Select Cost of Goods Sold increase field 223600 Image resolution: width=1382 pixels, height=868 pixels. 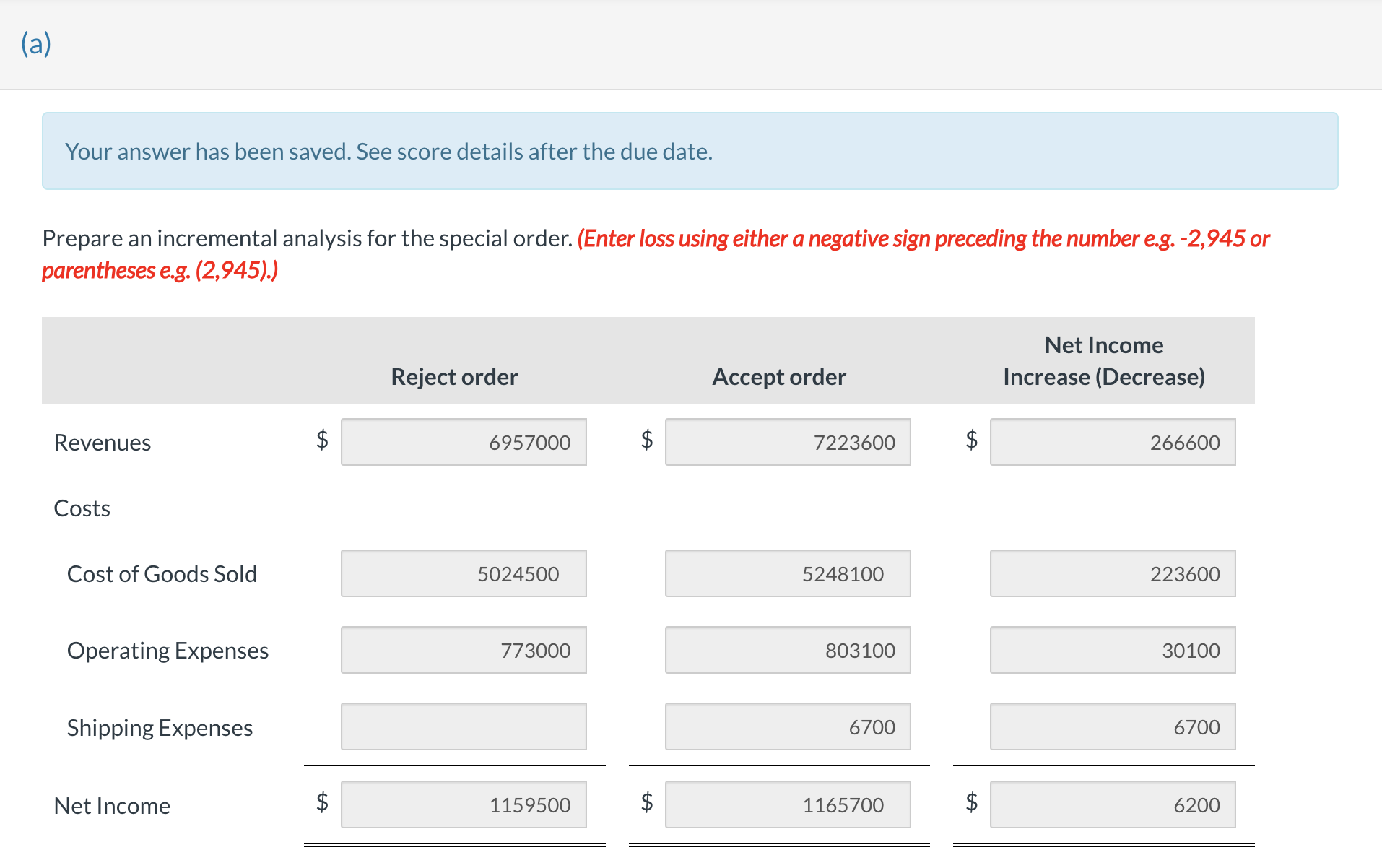[x=1113, y=573]
